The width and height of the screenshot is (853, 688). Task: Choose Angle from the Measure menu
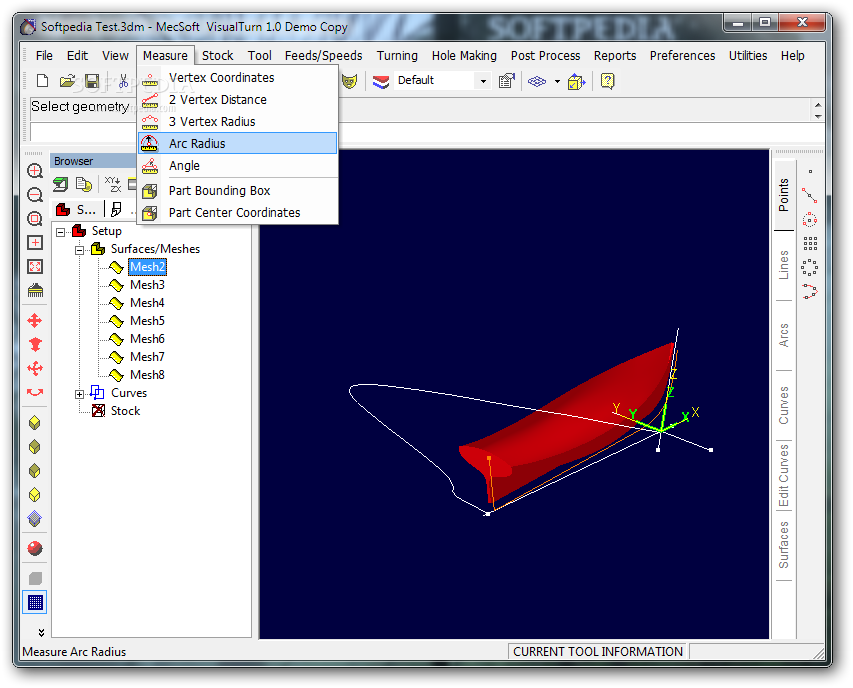(x=238, y=165)
